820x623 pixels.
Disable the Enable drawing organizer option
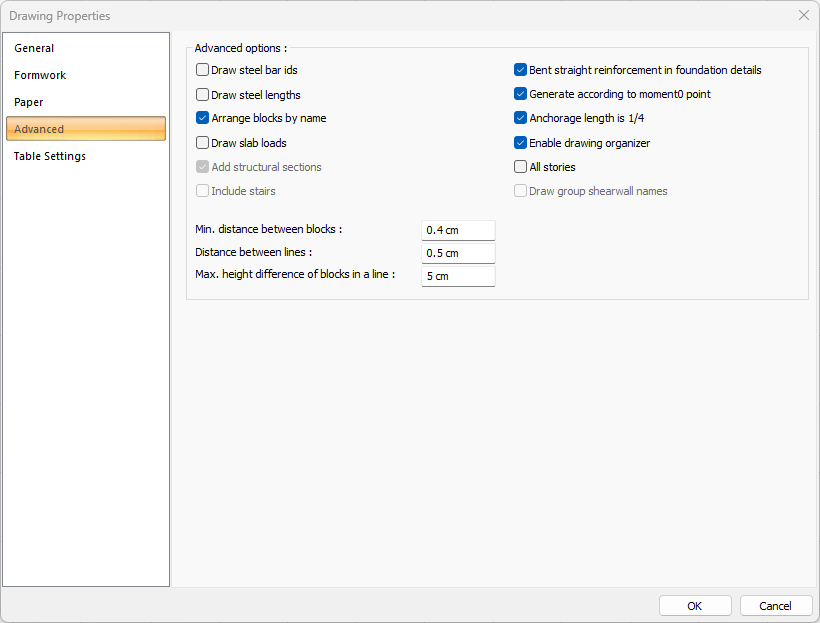coord(520,143)
